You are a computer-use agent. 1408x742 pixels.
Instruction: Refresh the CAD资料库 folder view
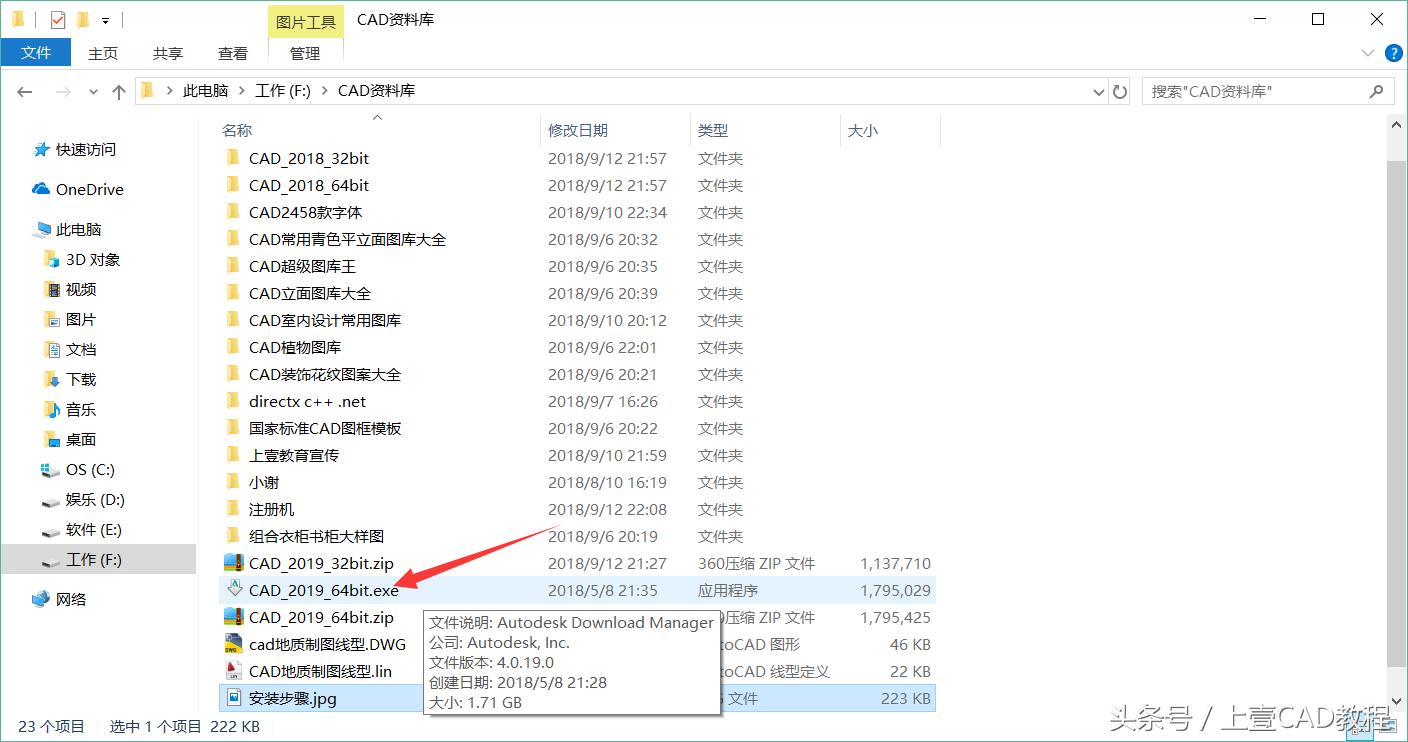(1120, 91)
